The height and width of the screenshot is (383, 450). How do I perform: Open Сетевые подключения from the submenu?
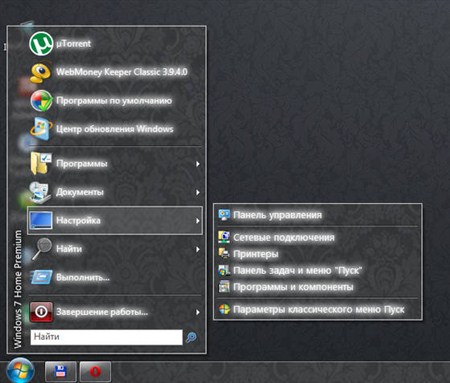click(318, 237)
